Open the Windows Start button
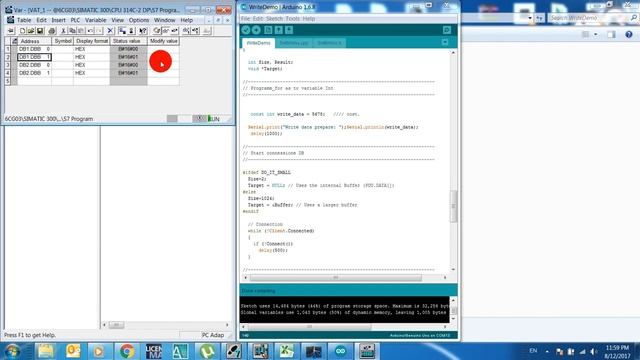 pos(13,351)
